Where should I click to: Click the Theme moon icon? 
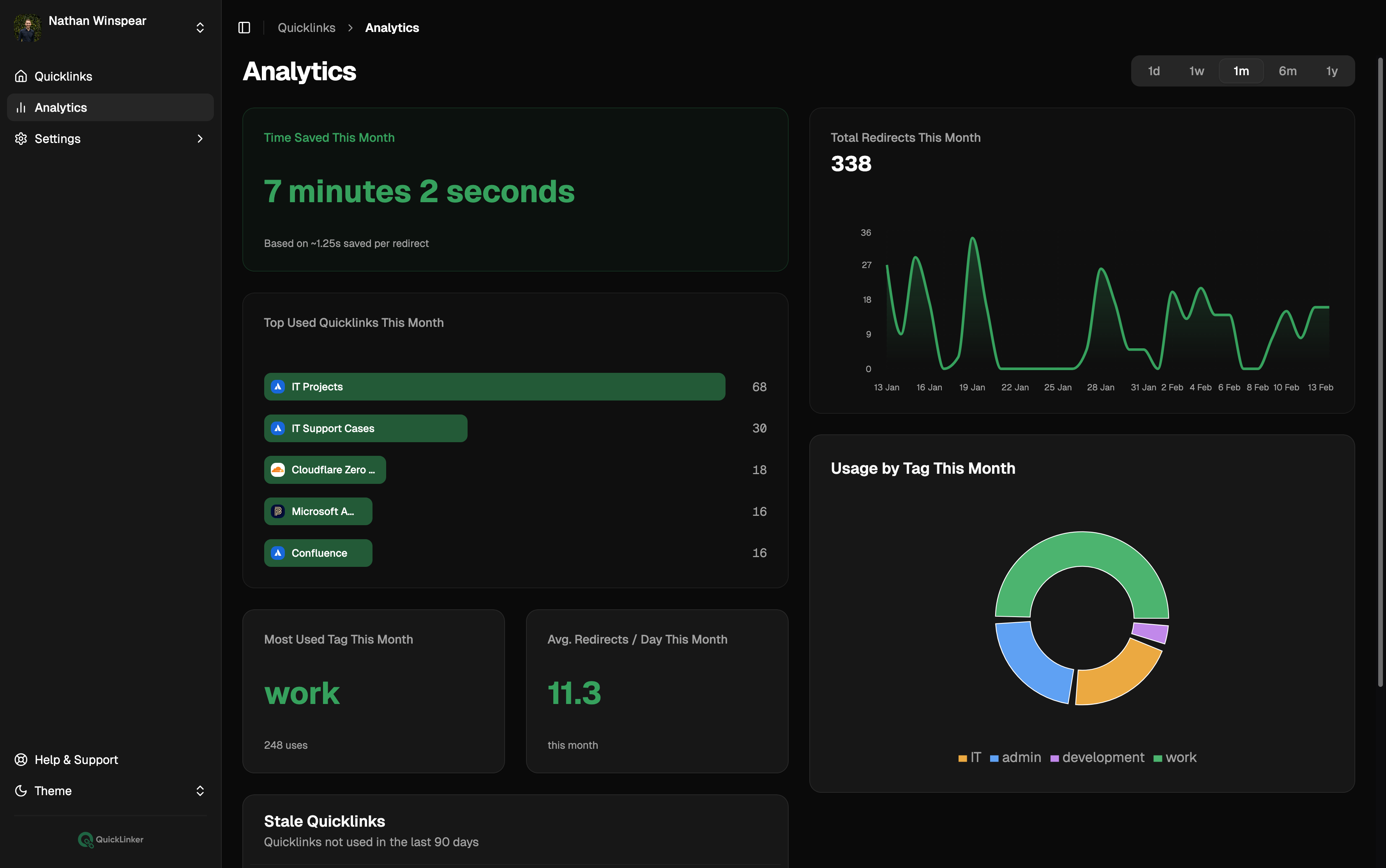(x=21, y=790)
